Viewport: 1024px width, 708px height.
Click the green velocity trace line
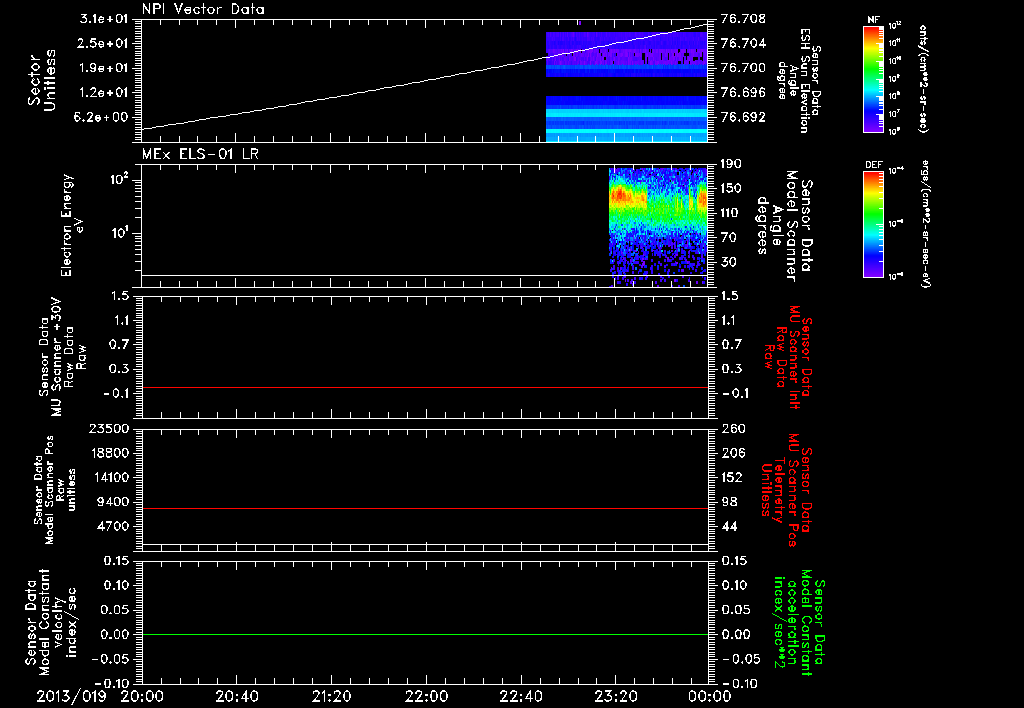(425, 634)
